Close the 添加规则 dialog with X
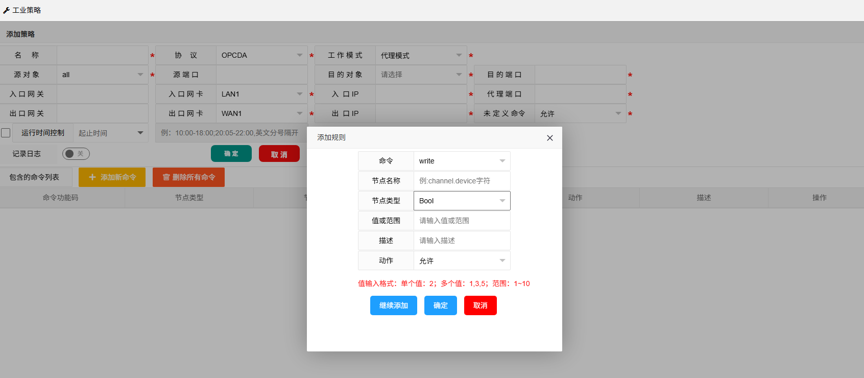The image size is (864, 378). click(549, 138)
